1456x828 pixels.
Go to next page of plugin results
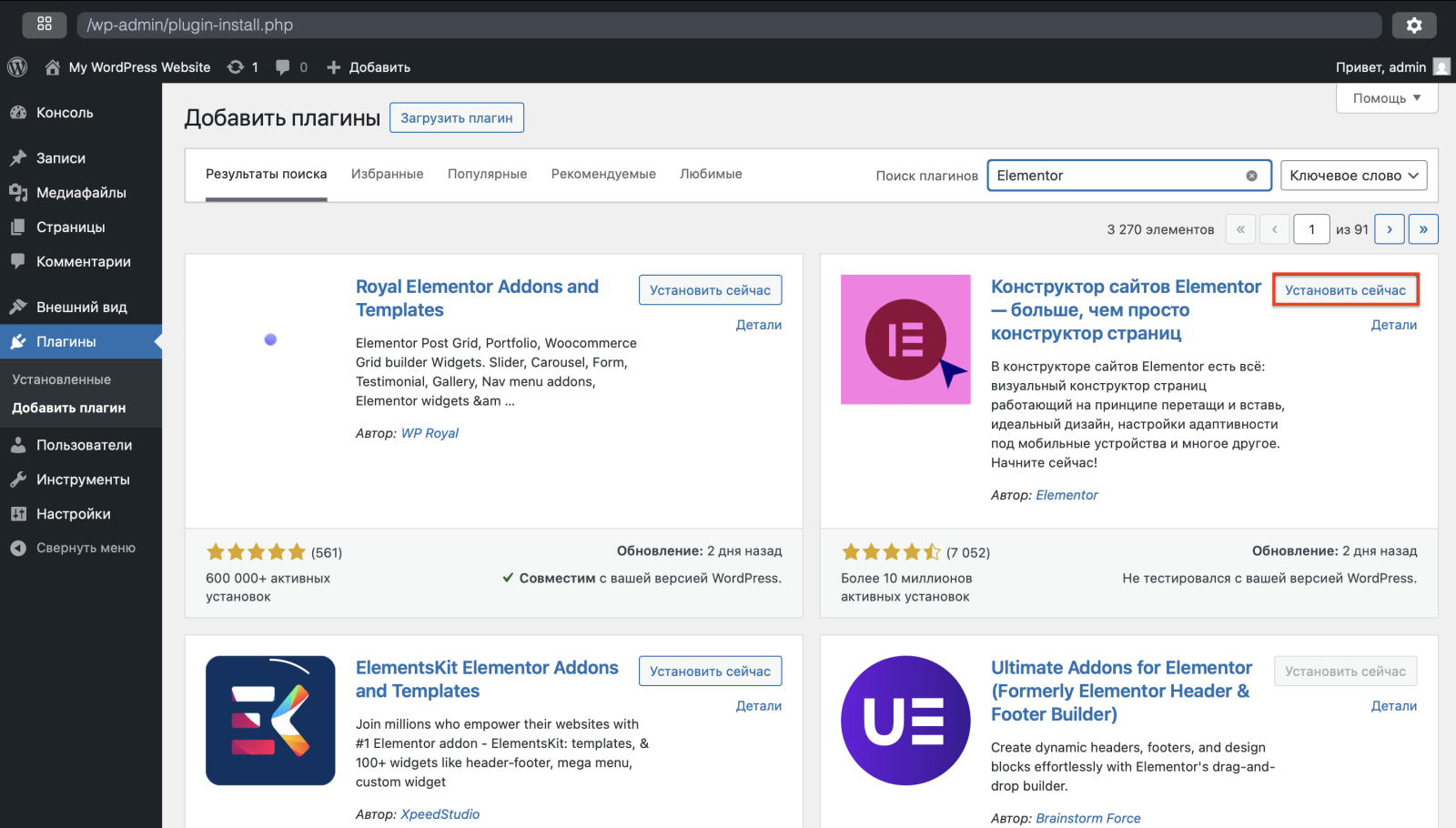(1389, 229)
